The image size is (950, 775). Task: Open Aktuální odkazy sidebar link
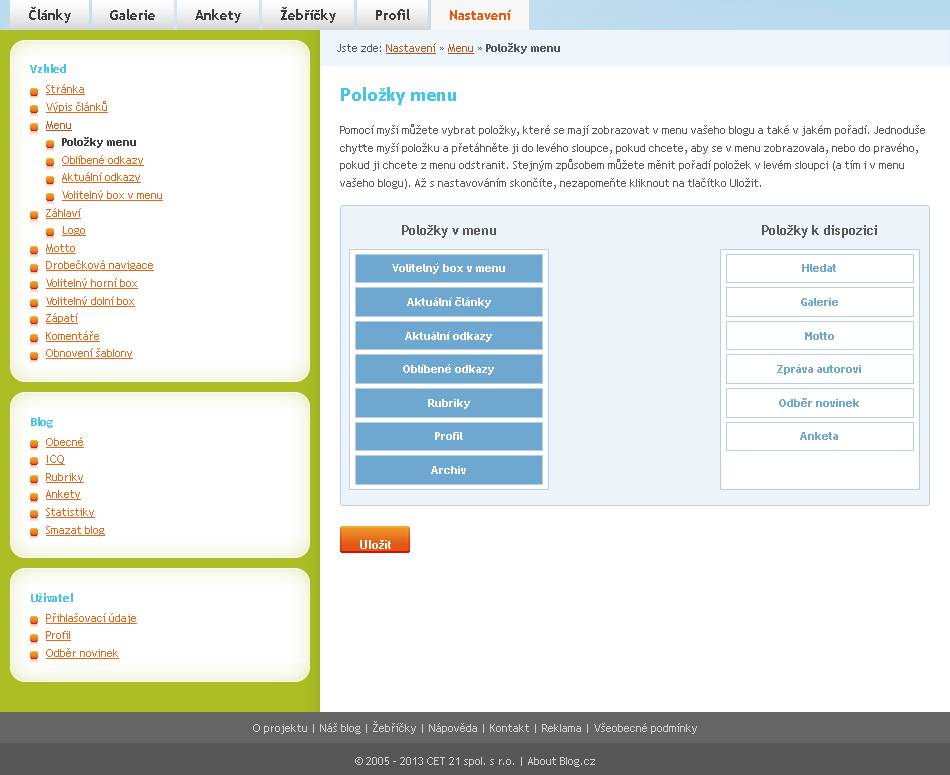point(101,177)
